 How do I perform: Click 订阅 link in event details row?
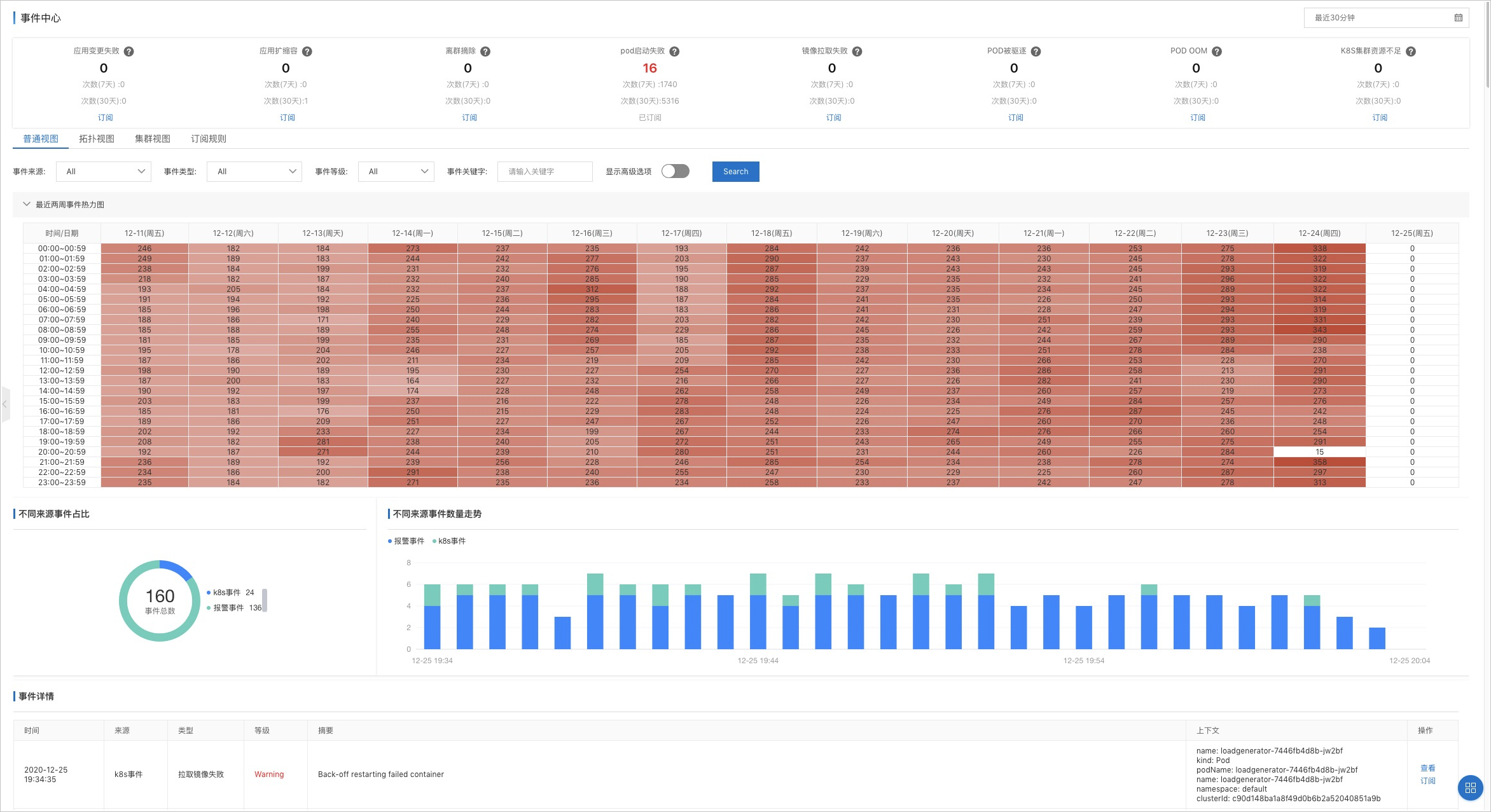(x=1427, y=781)
